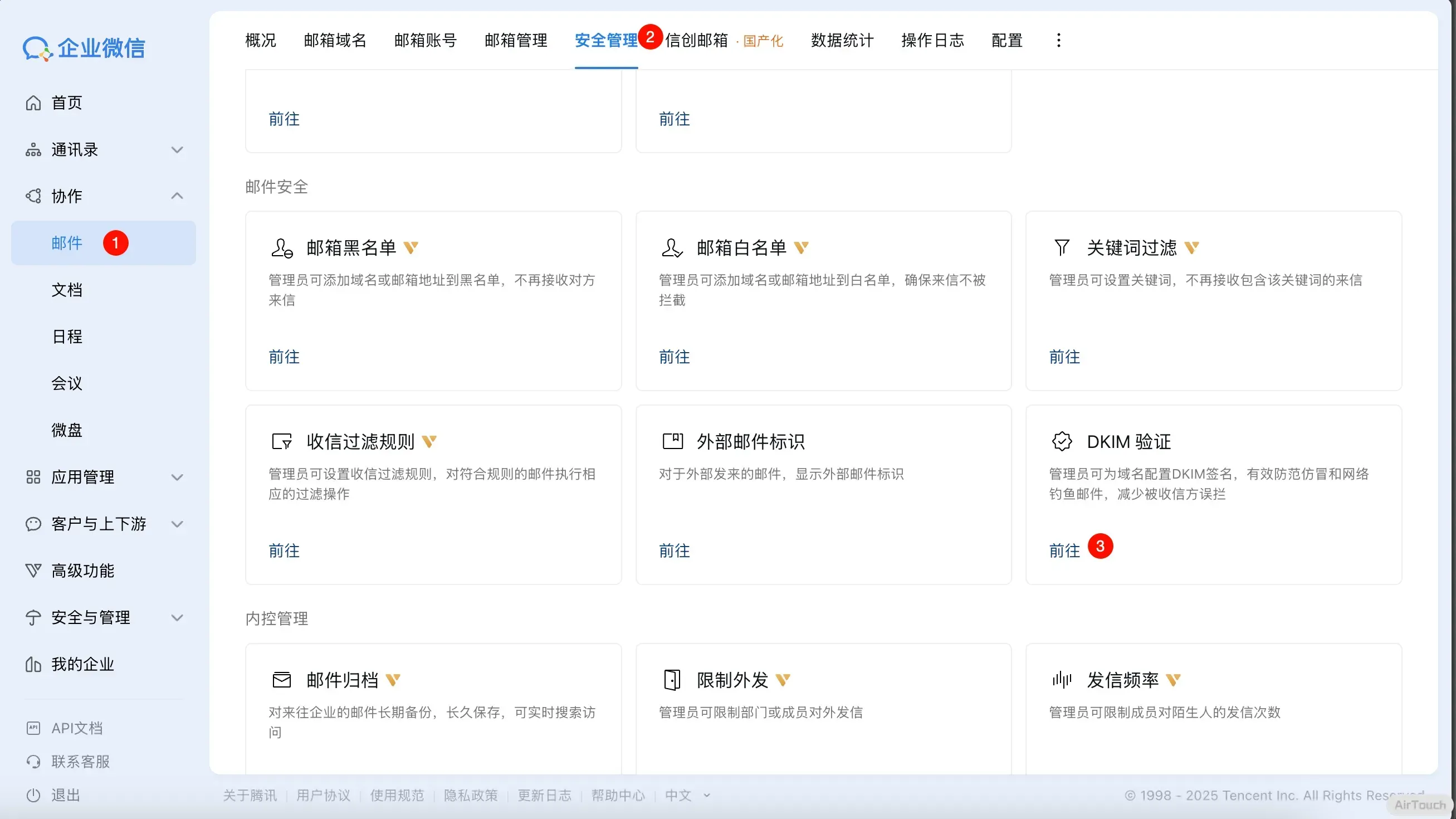Click 前往 under 邮箱白名单

click(x=675, y=357)
